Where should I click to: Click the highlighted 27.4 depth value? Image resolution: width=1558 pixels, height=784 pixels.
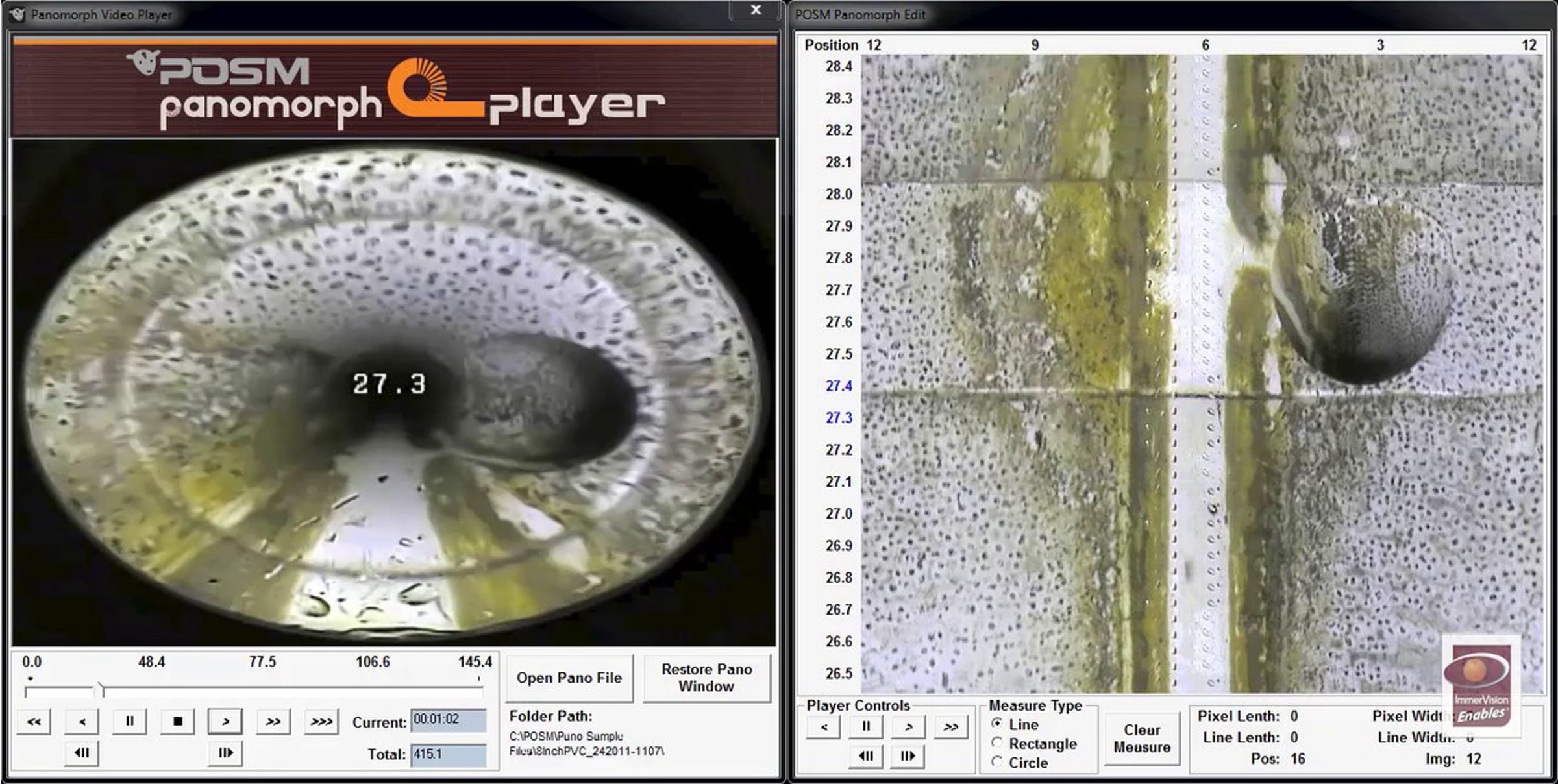pyautogui.click(x=839, y=386)
